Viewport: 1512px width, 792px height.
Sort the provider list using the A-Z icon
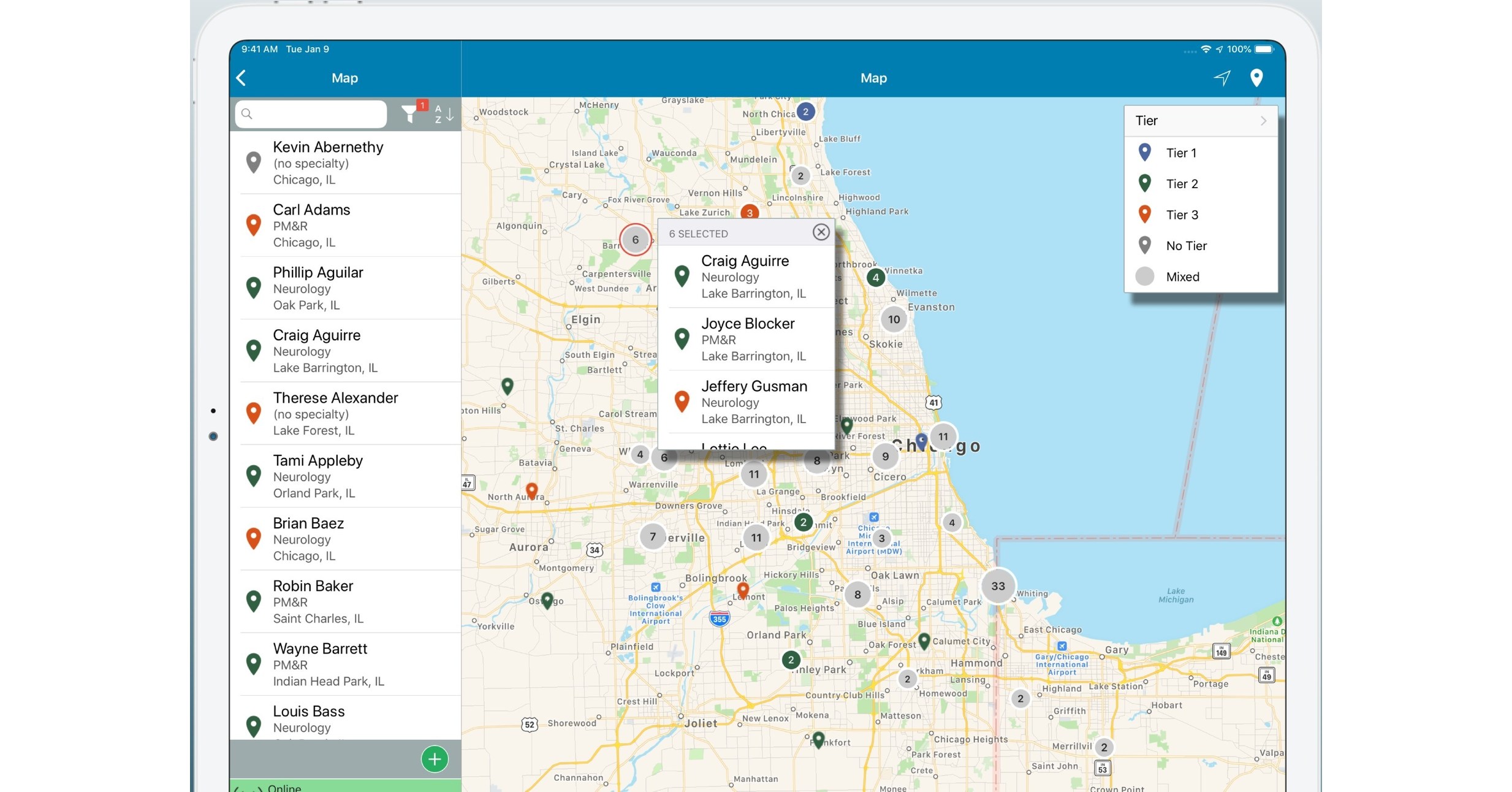[443, 113]
